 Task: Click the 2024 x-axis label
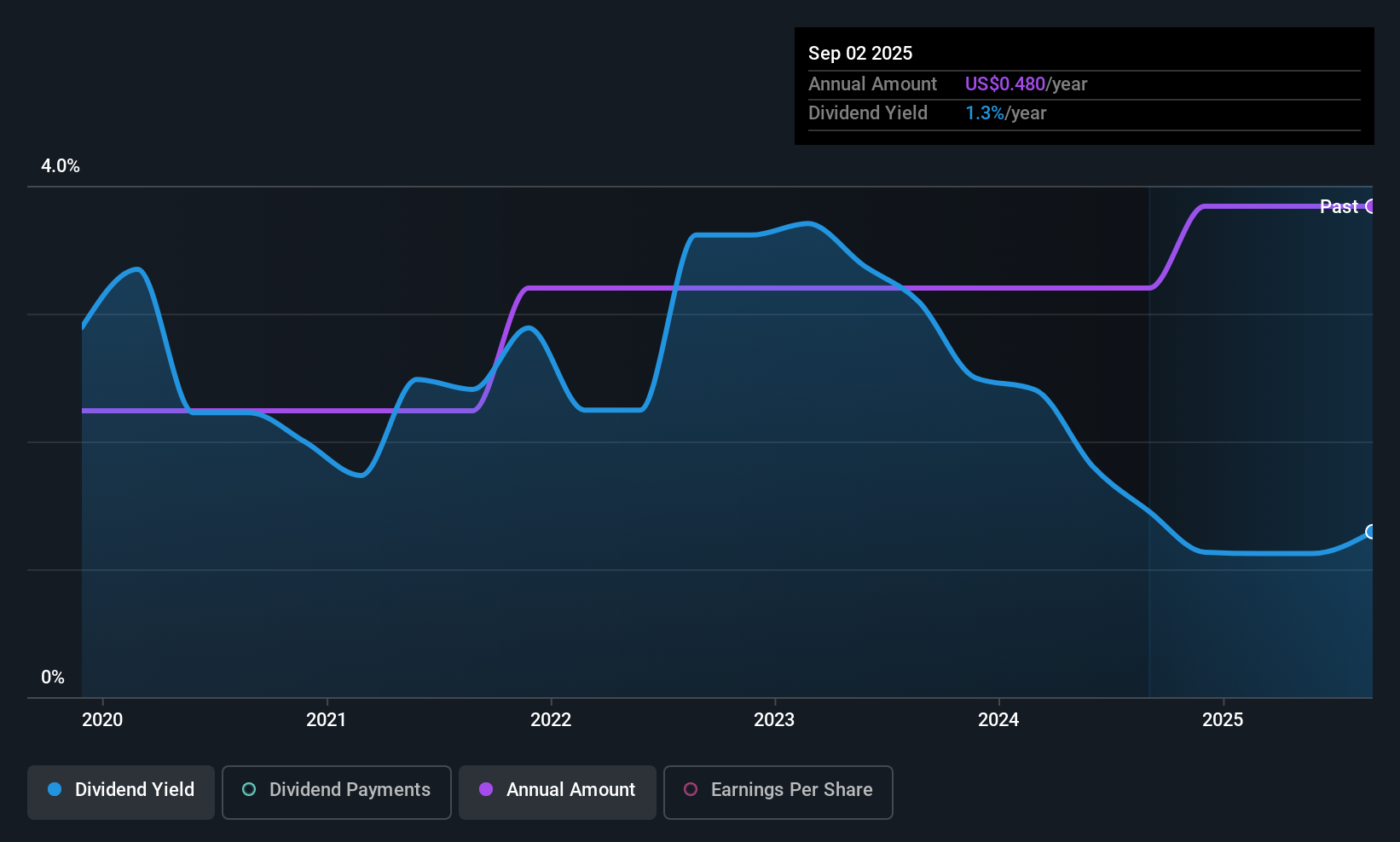[x=998, y=720]
